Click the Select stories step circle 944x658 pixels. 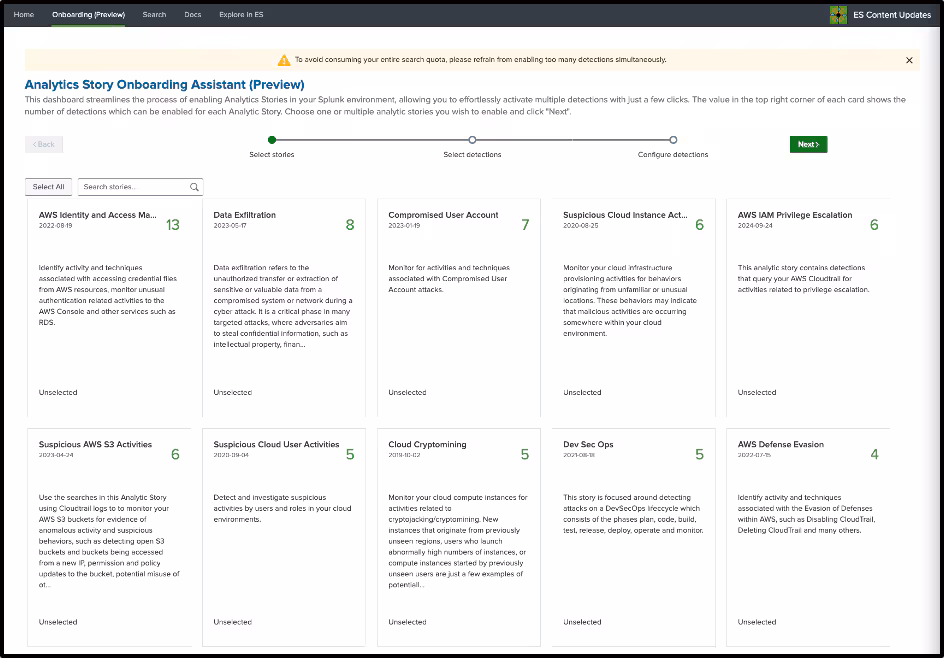272,140
